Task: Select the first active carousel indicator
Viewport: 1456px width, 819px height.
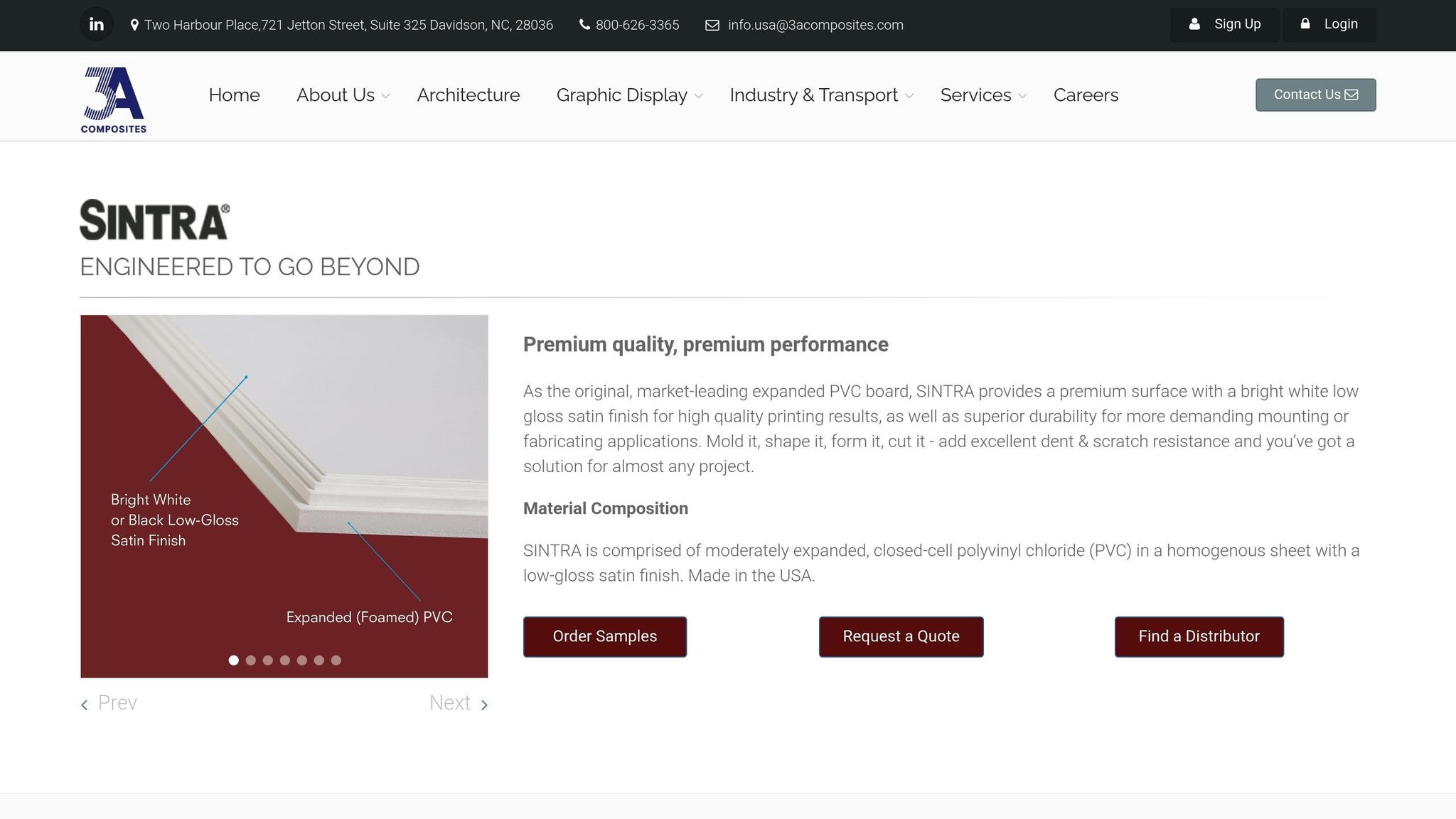Action: click(x=233, y=660)
